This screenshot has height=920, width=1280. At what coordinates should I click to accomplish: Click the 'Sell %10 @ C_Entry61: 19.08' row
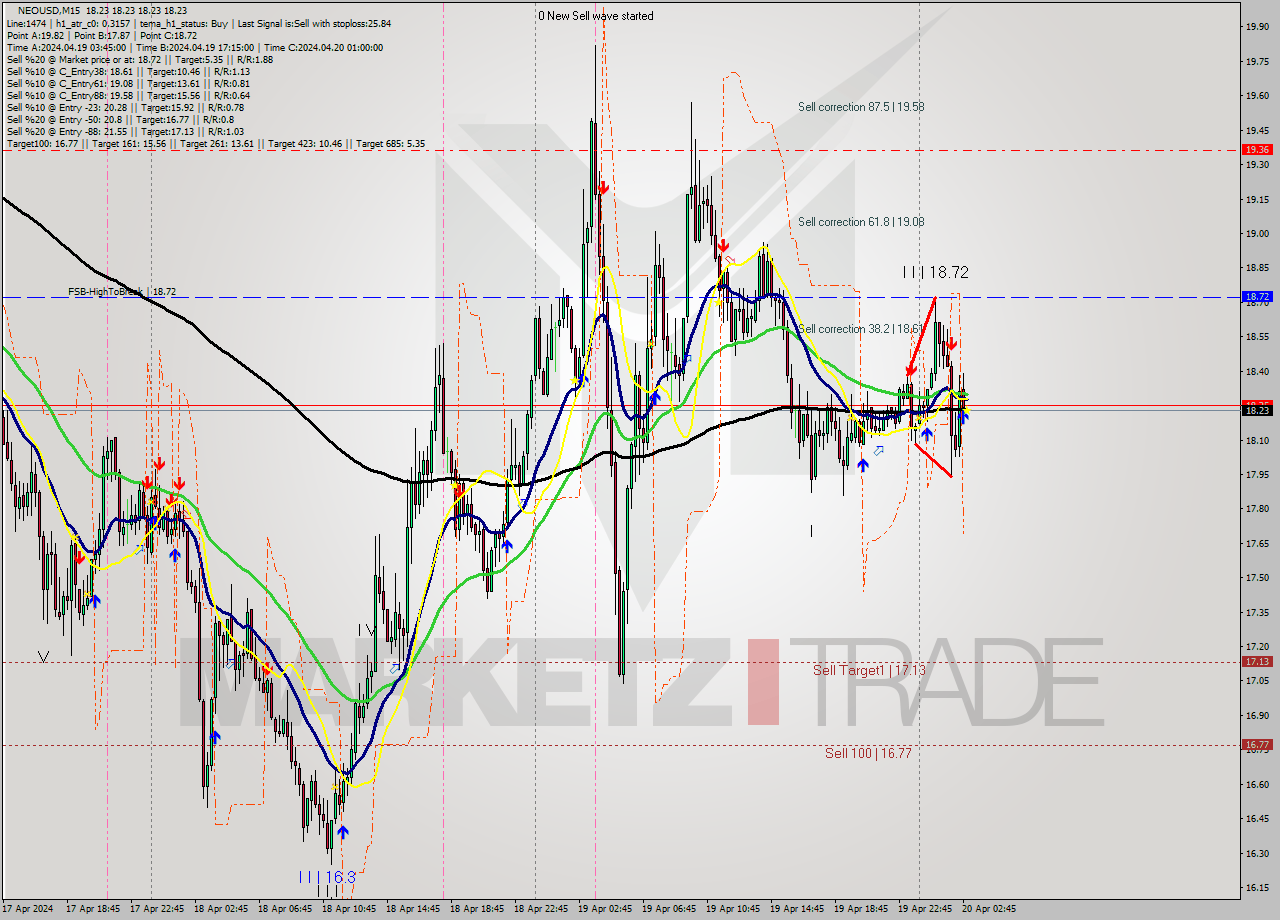pyautogui.click(x=128, y=83)
